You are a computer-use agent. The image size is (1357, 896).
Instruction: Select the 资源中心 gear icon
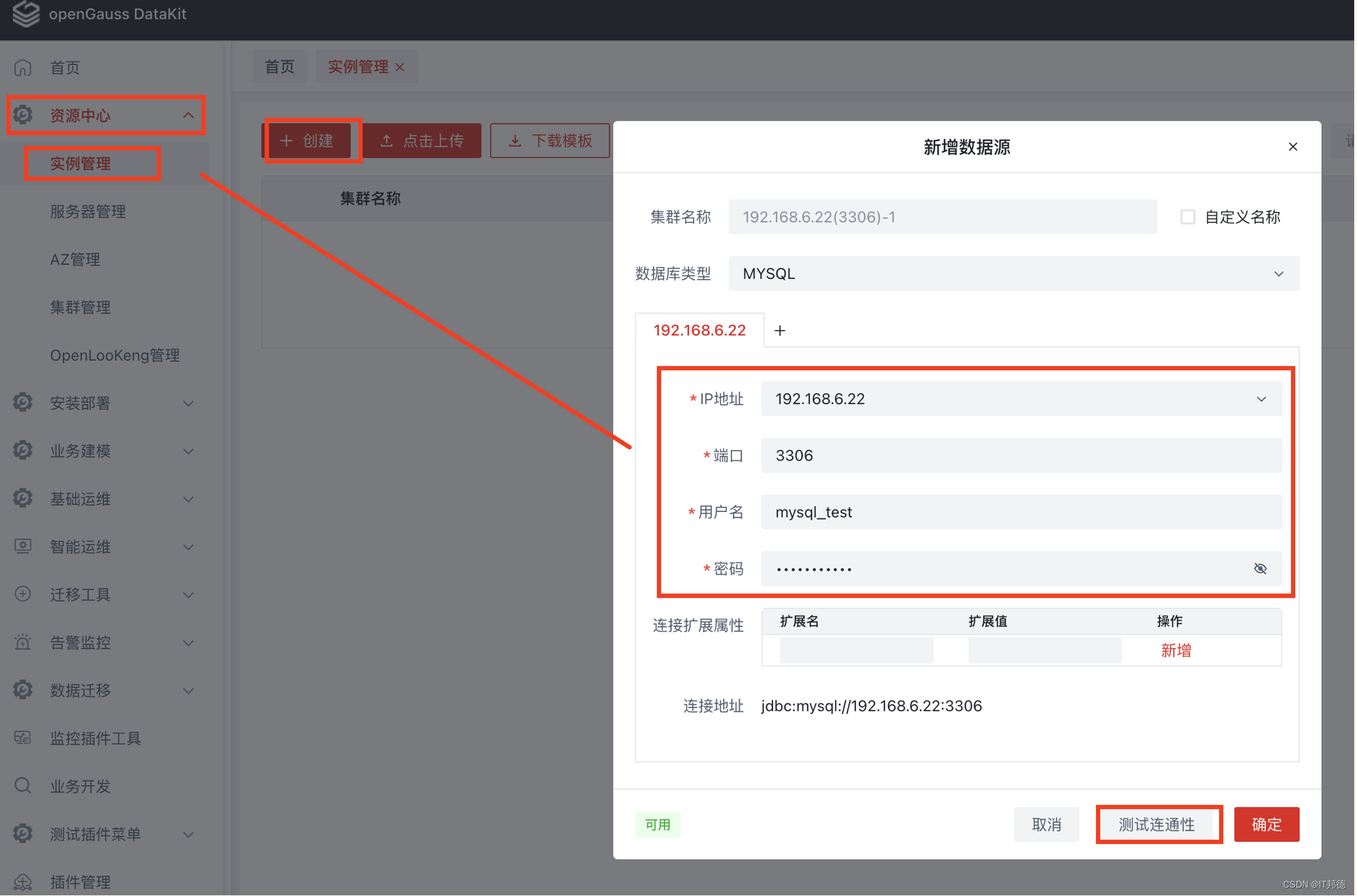tap(23, 115)
